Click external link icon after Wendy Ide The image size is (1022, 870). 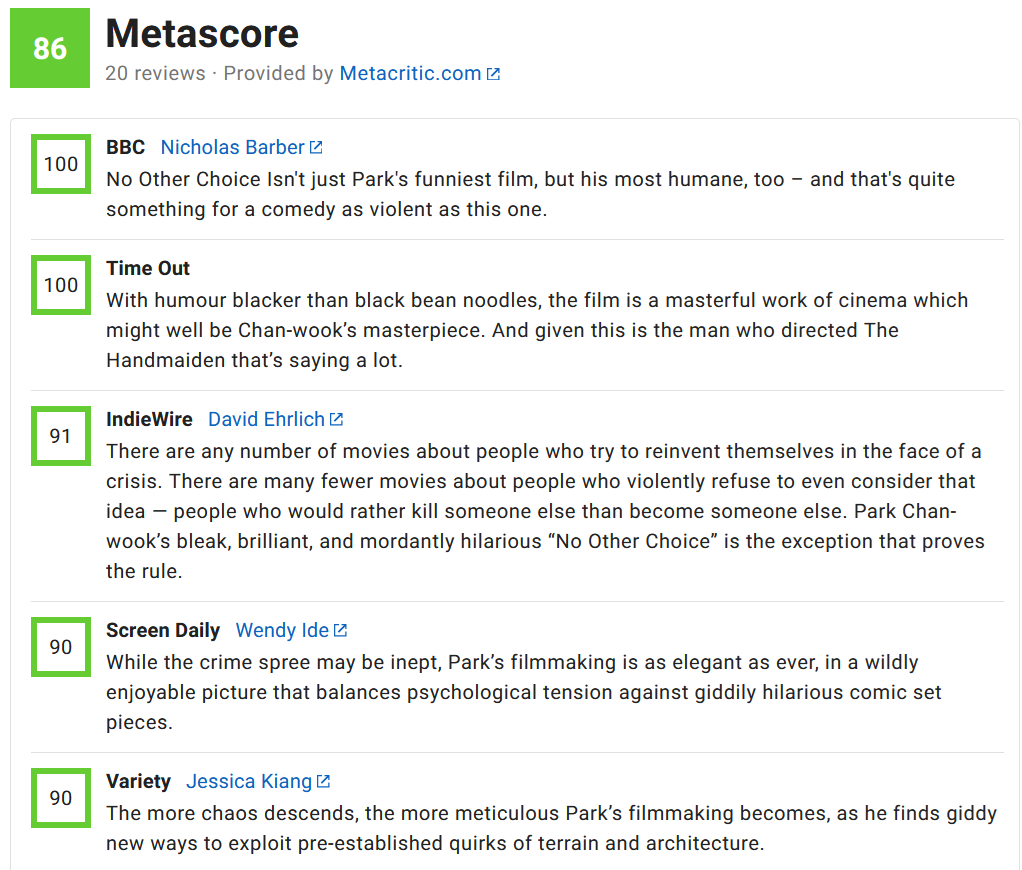tap(341, 631)
